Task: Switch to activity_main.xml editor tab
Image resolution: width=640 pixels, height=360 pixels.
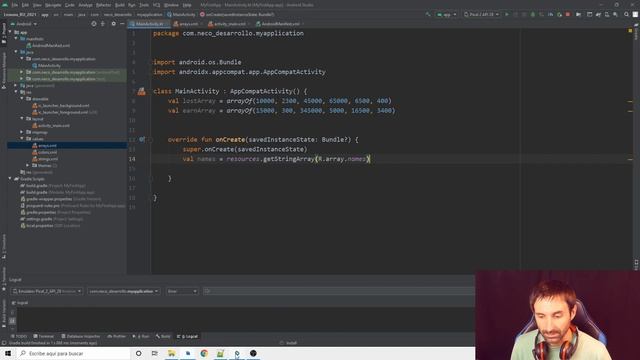Action: (229, 24)
